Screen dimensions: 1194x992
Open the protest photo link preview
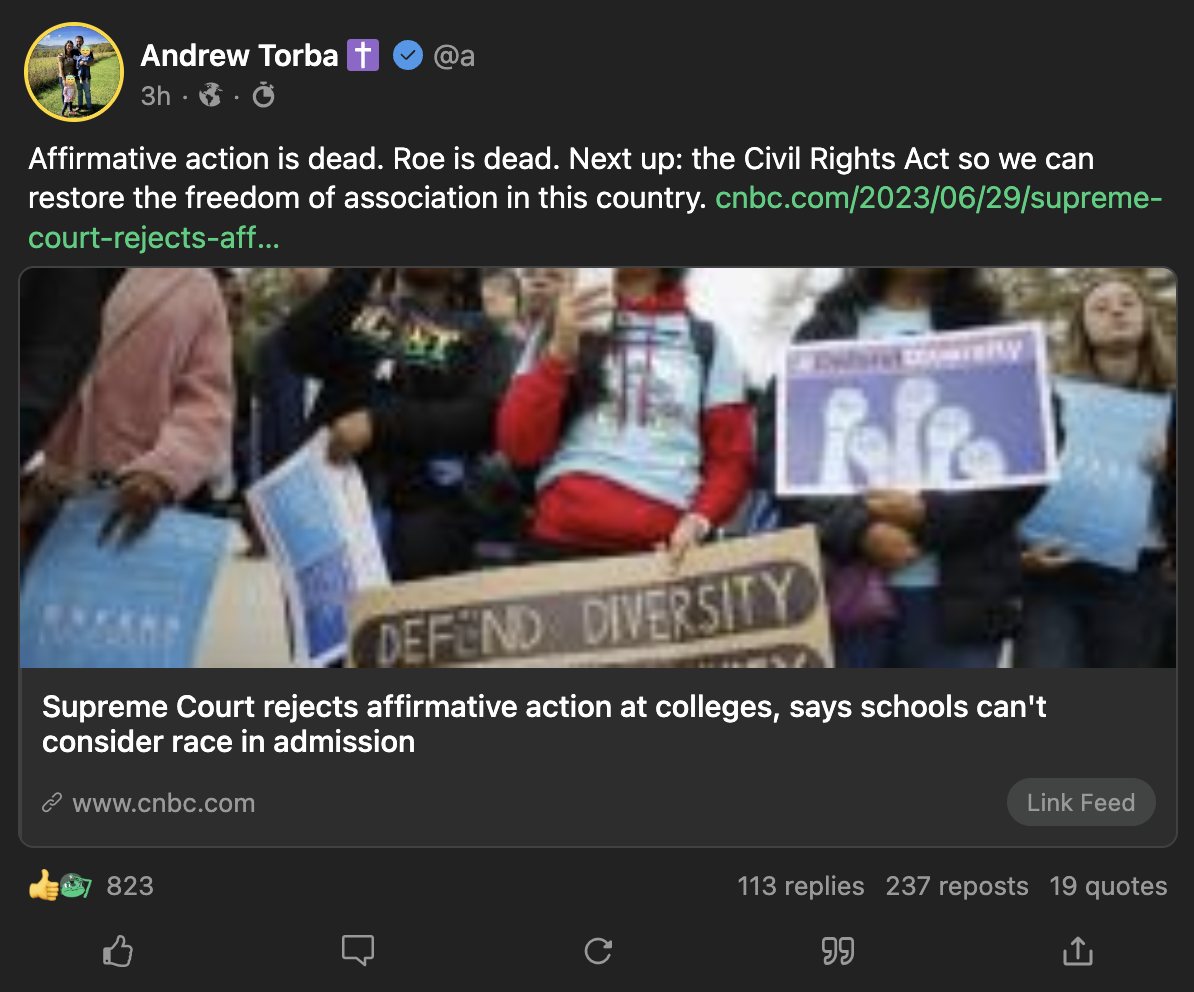pos(598,467)
